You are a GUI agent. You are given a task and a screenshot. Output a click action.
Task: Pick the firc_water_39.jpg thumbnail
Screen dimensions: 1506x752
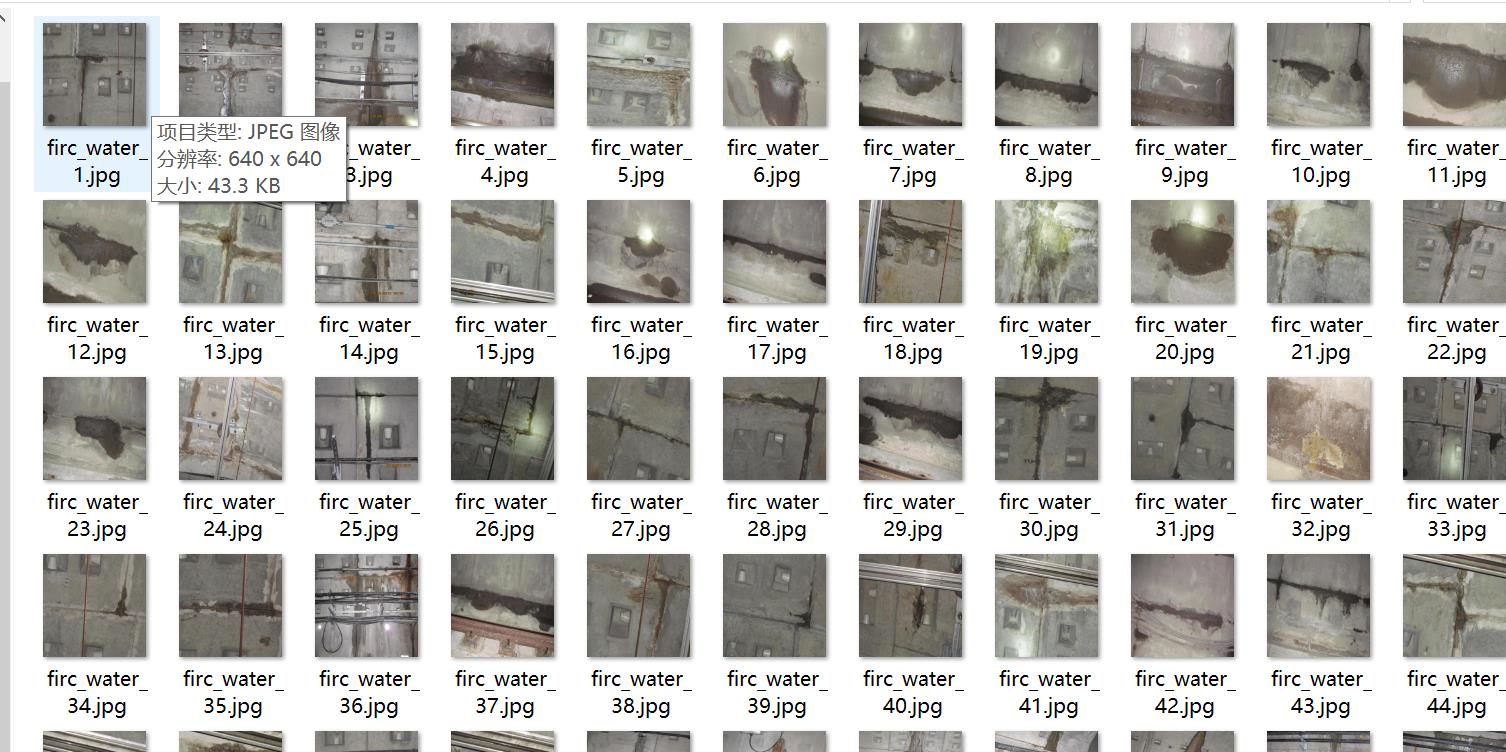tap(775, 606)
